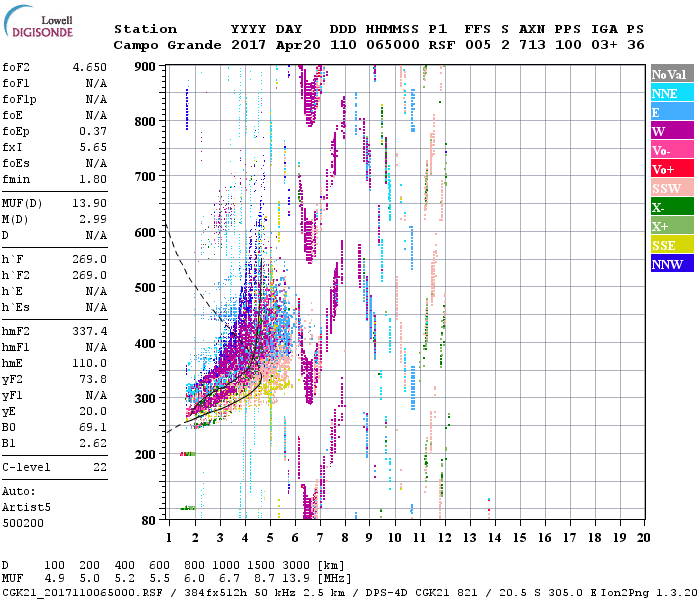Image resolution: width=700 pixels, height=600 pixels.
Task: Click the foF2 value 4.650
Action: click(90, 67)
